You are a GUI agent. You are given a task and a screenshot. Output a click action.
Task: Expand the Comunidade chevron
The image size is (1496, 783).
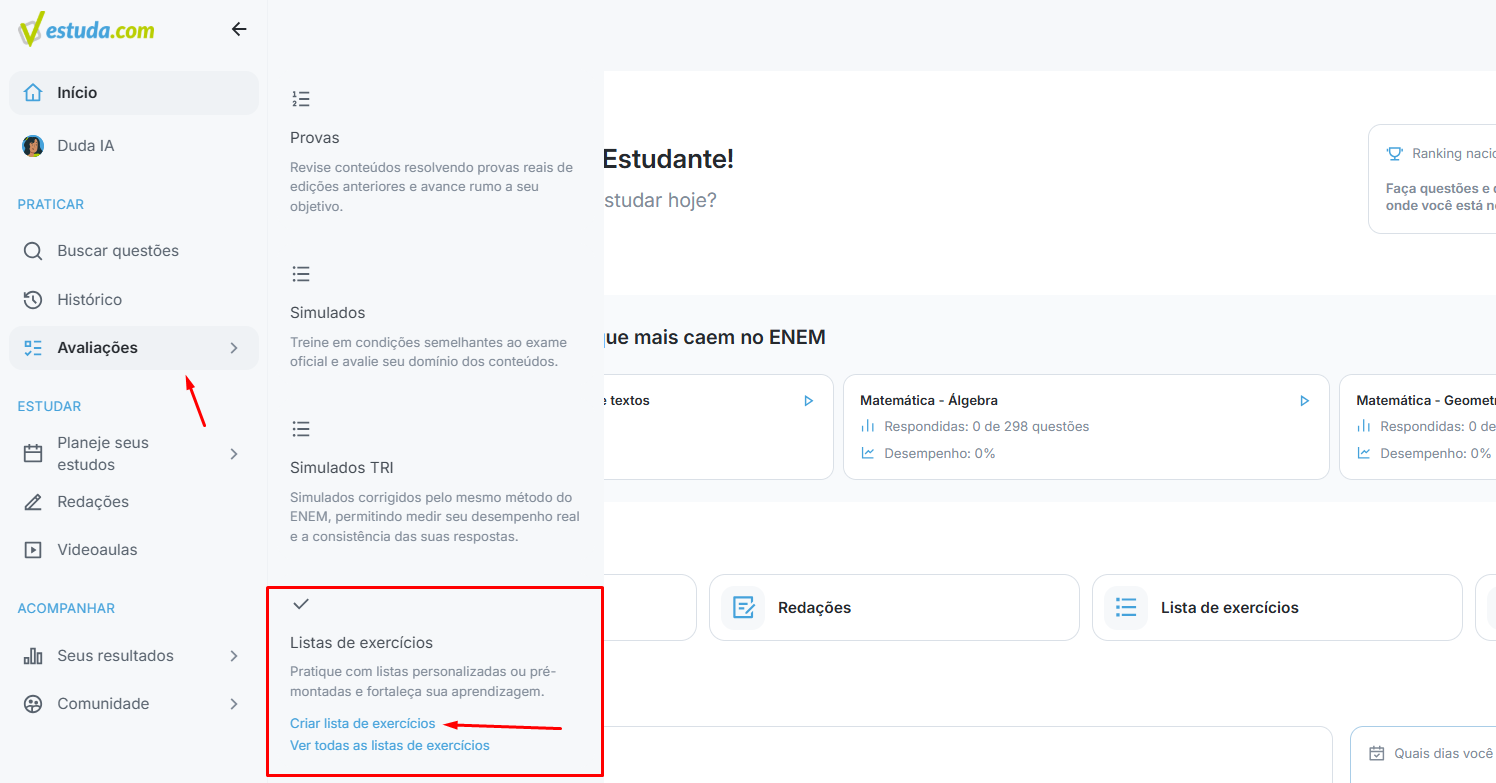(234, 704)
